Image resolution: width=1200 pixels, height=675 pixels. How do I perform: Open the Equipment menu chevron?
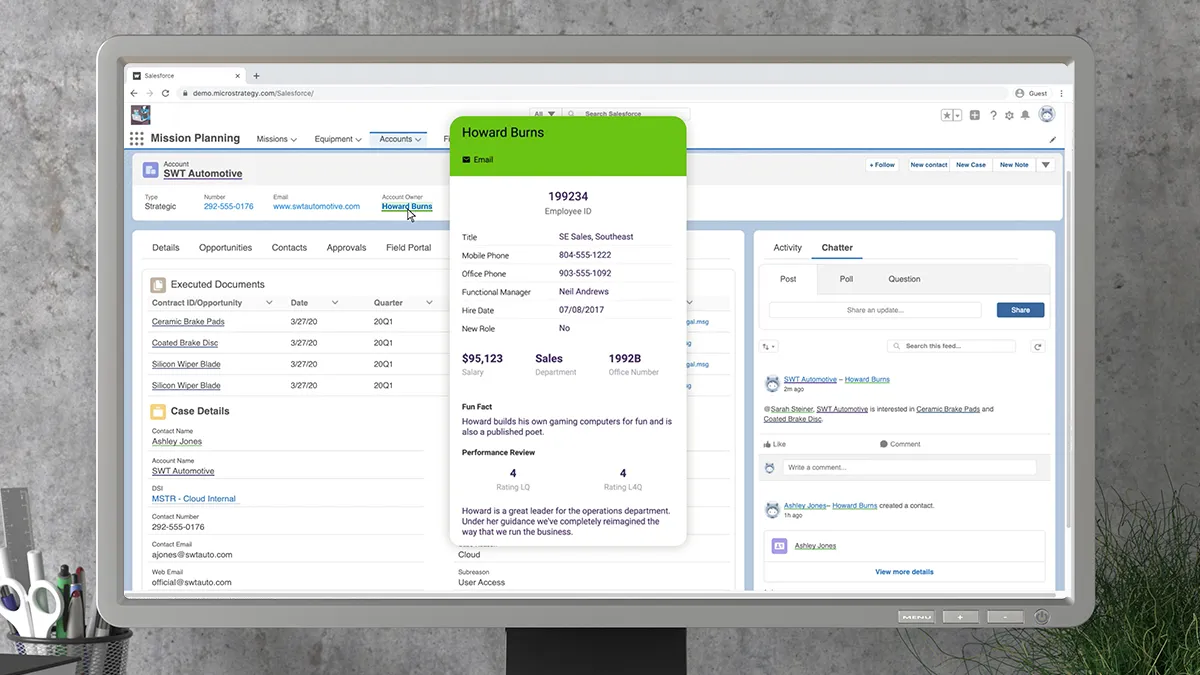tap(358, 140)
